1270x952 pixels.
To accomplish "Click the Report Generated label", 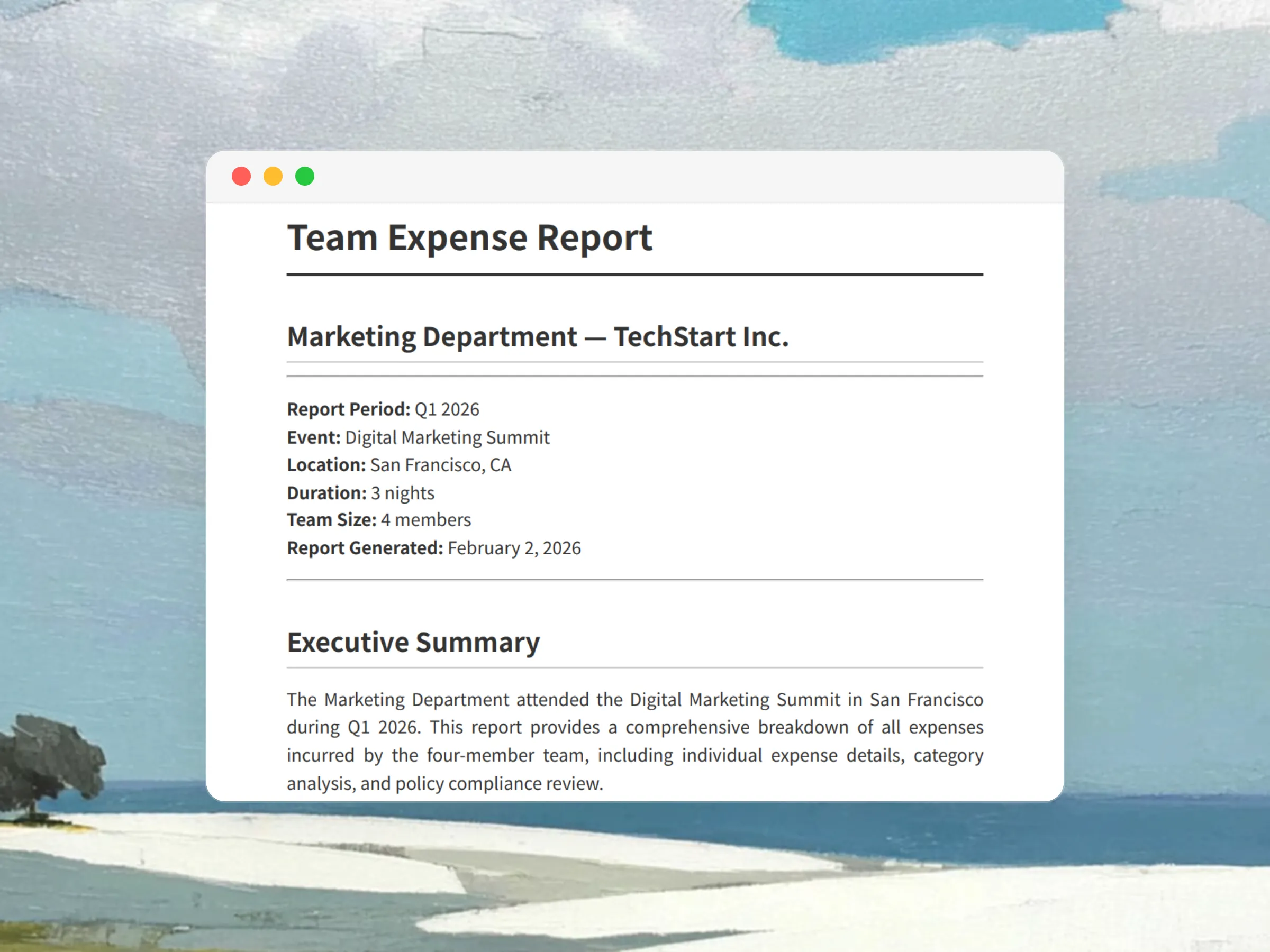I will pyautogui.click(x=365, y=548).
